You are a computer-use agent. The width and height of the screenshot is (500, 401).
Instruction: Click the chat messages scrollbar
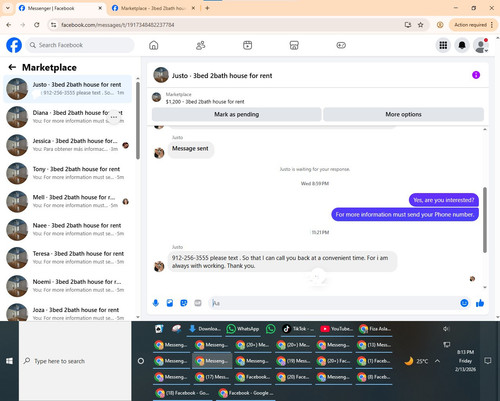click(x=485, y=220)
